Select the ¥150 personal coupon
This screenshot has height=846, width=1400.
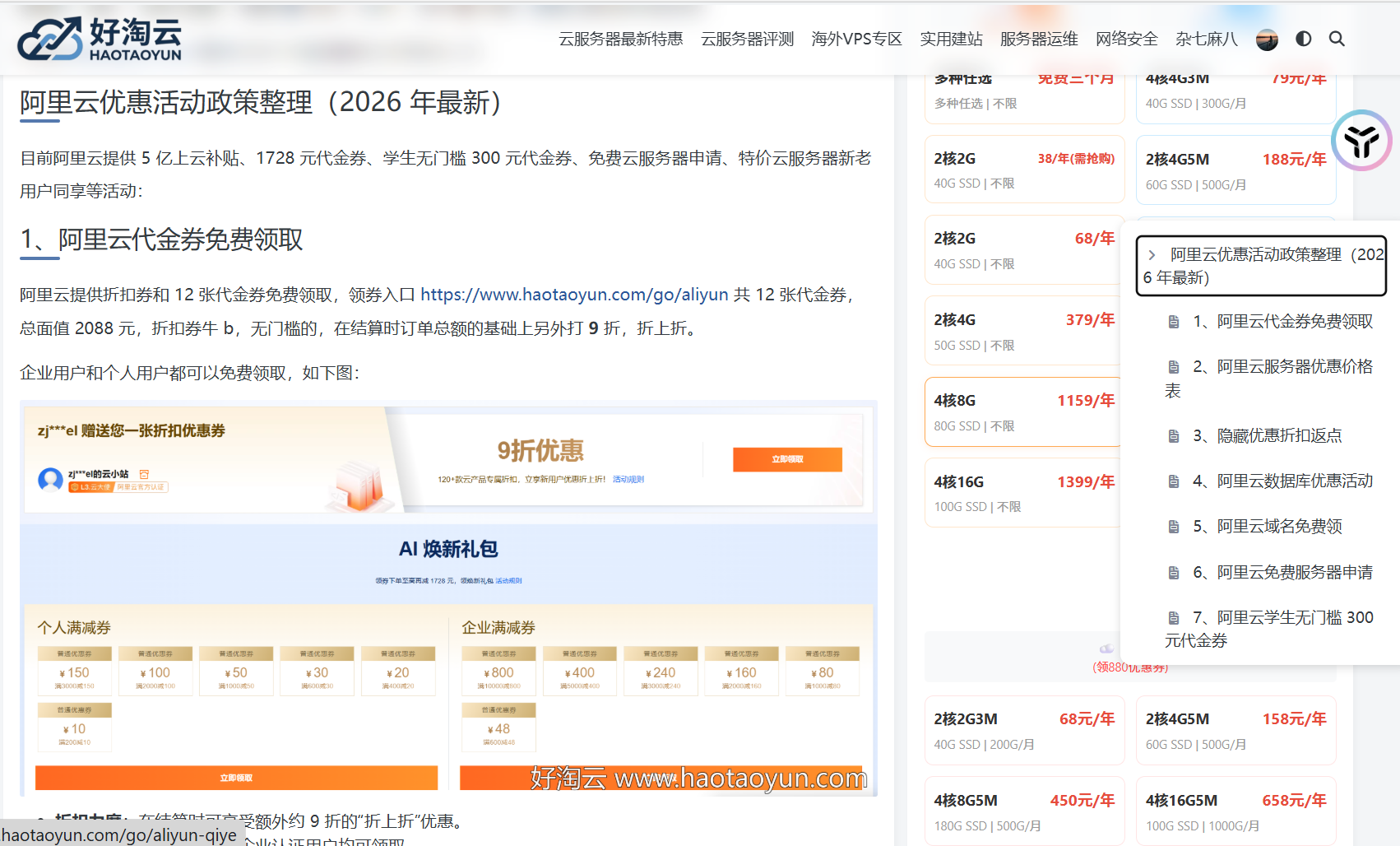tap(75, 671)
